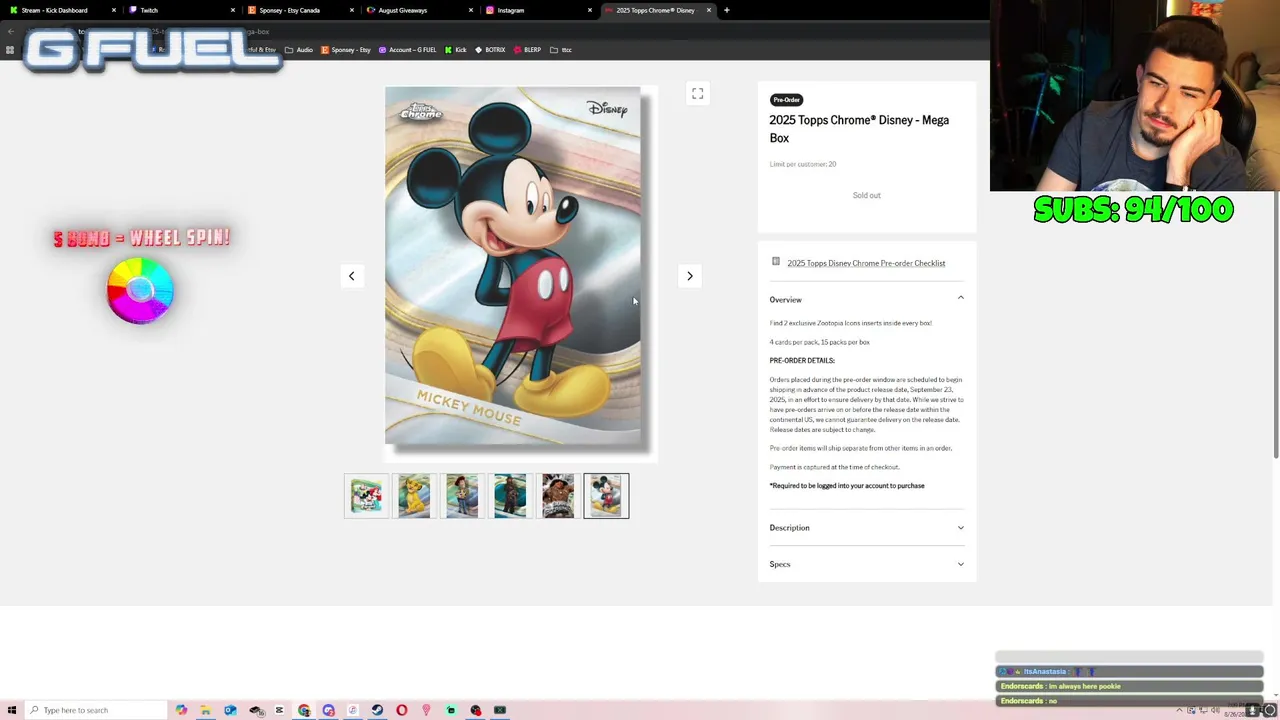
Task: Open the Account – G FUEL bookmark
Action: (x=407, y=50)
